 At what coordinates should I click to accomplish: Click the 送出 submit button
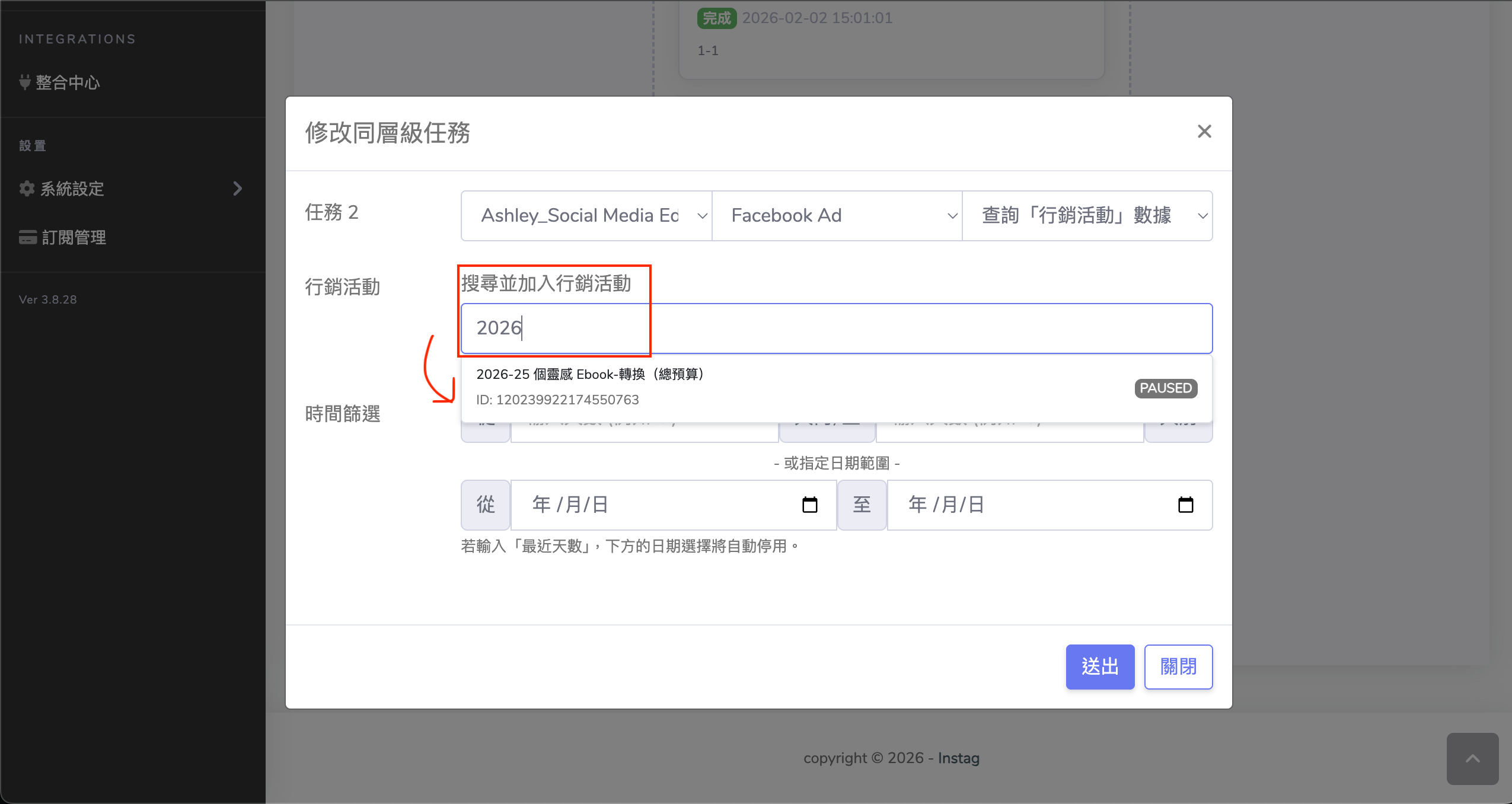[x=1099, y=667]
